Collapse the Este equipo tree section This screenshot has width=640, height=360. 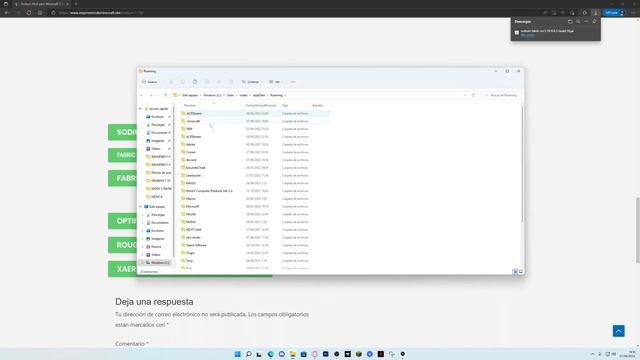pos(140,207)
